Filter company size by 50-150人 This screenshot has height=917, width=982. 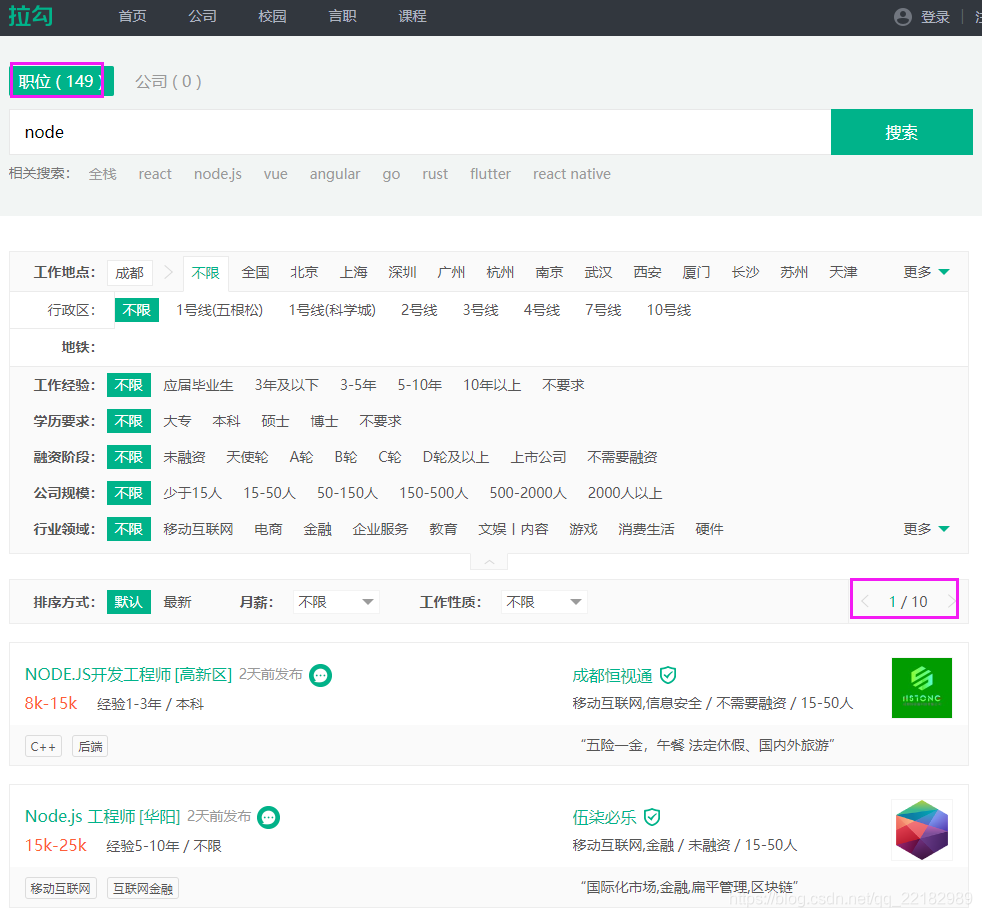pos(348,494)
